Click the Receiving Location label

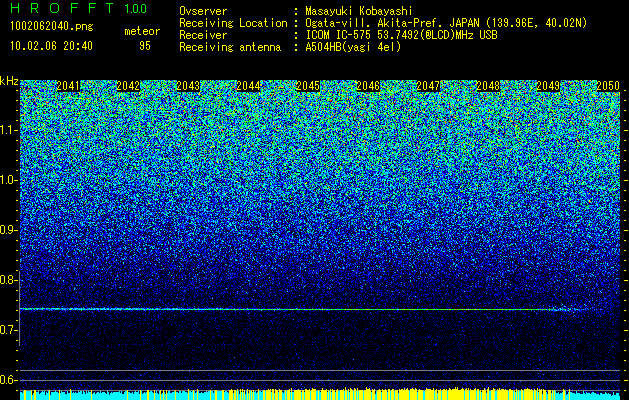[x=233, y=23]
